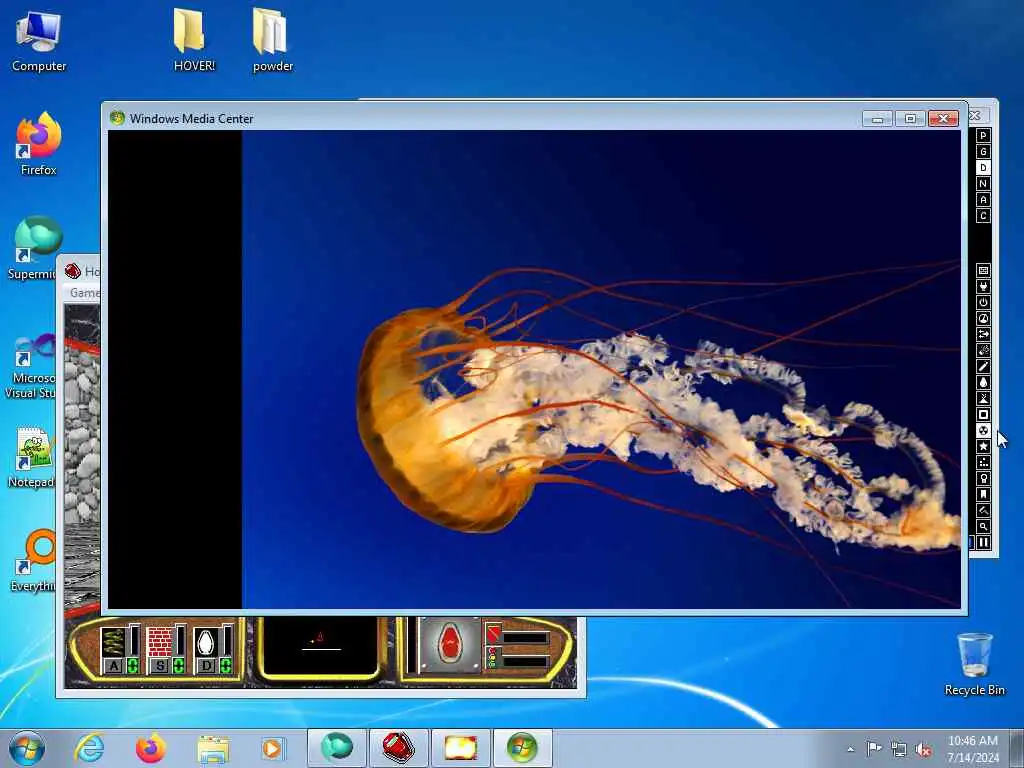Click the D key button in Hover panel

[207, 666]
